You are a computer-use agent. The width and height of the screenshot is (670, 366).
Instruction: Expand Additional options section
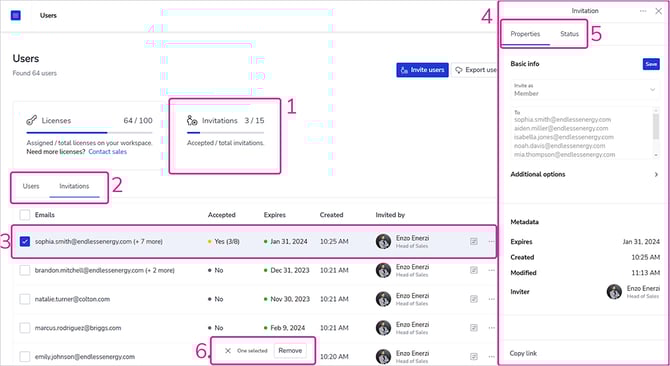click(585, 174)
